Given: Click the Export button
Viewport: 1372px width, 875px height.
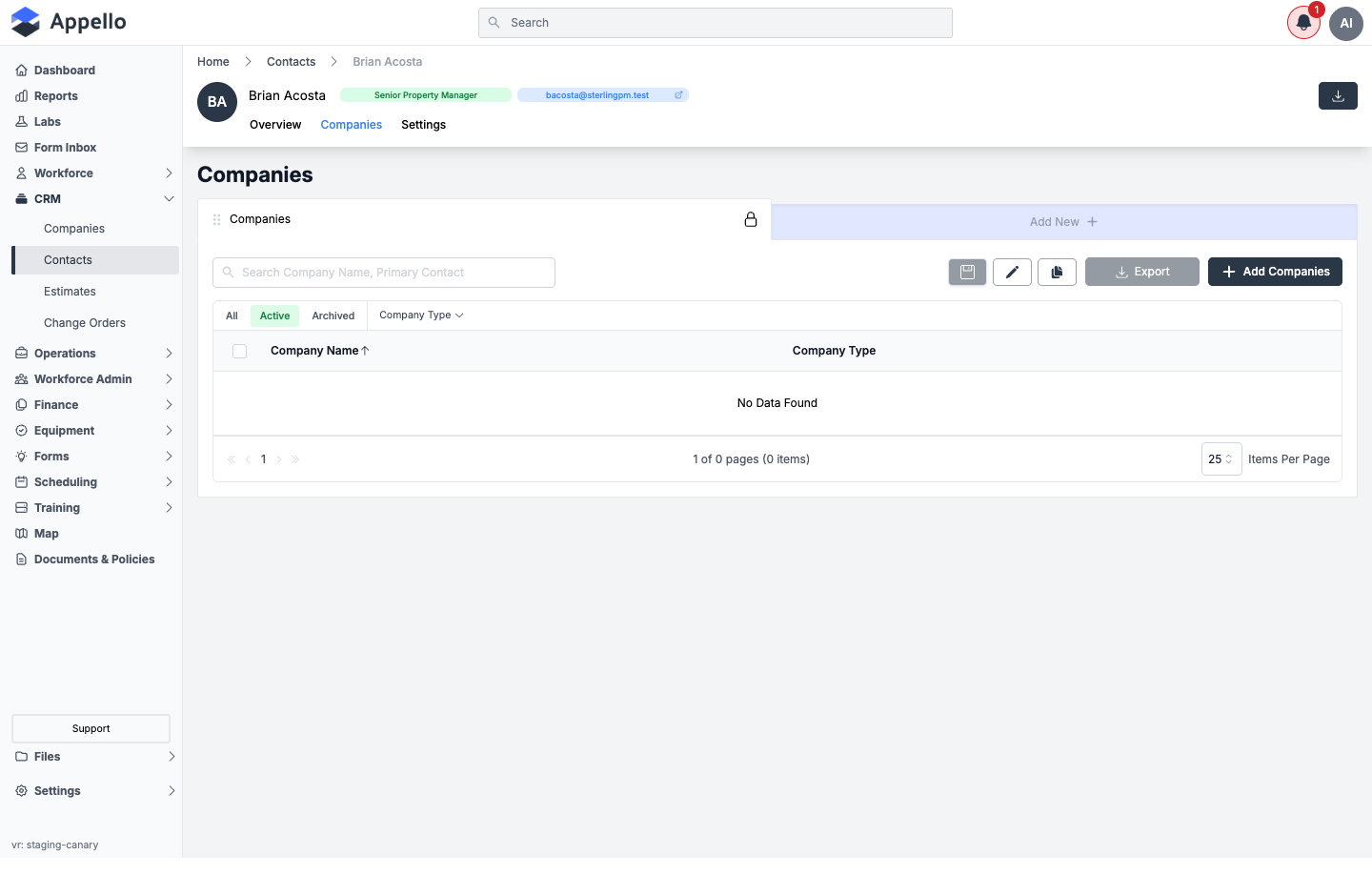Looking at the screenshot, I should click(x=1142, y=272).
